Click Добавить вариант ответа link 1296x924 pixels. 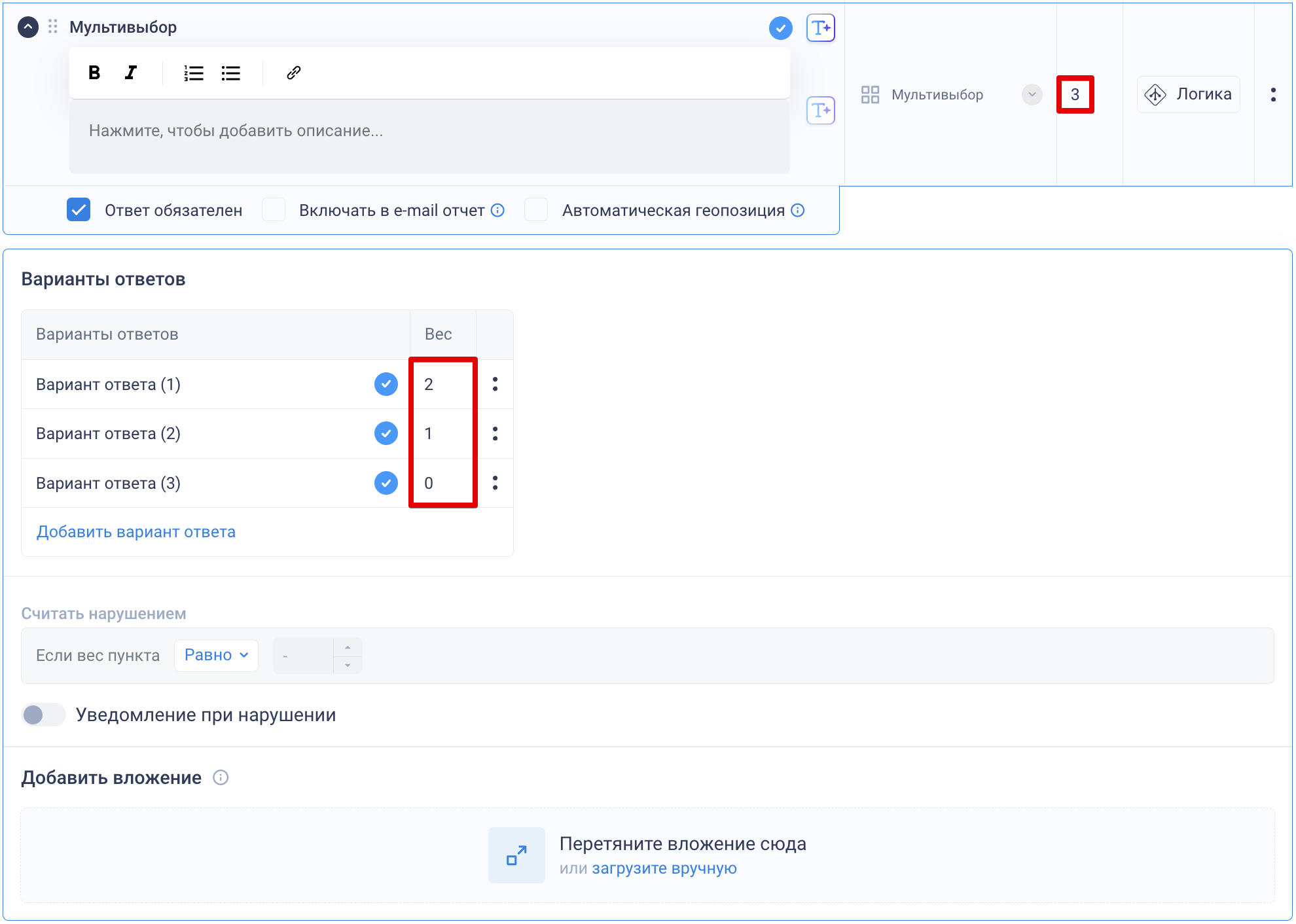135,532
